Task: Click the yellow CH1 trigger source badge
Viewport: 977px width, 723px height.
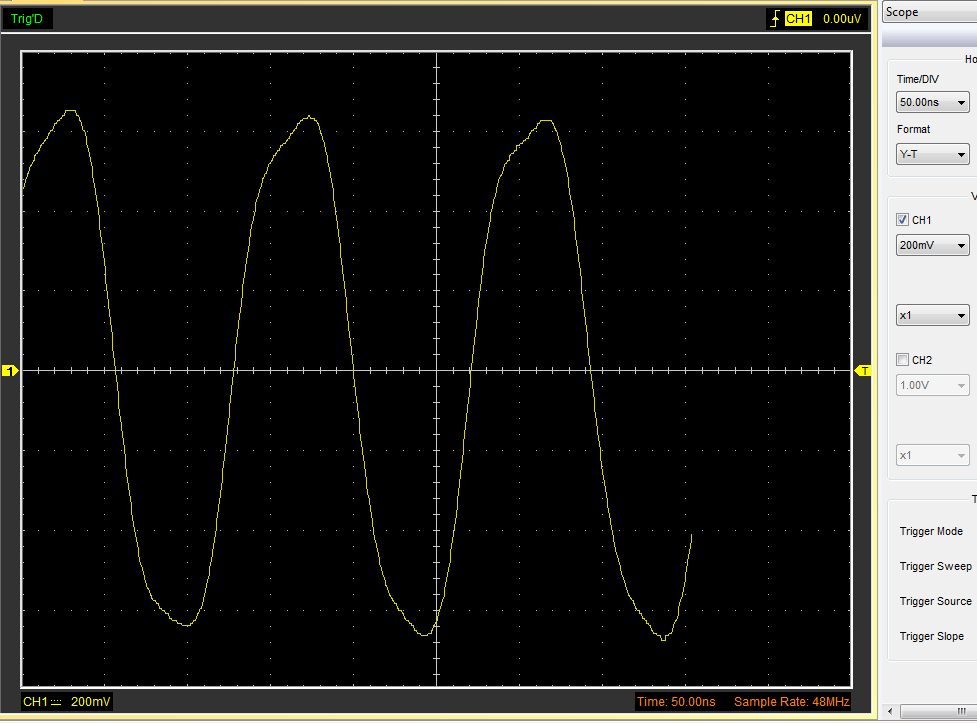Action: coord(798,19)
